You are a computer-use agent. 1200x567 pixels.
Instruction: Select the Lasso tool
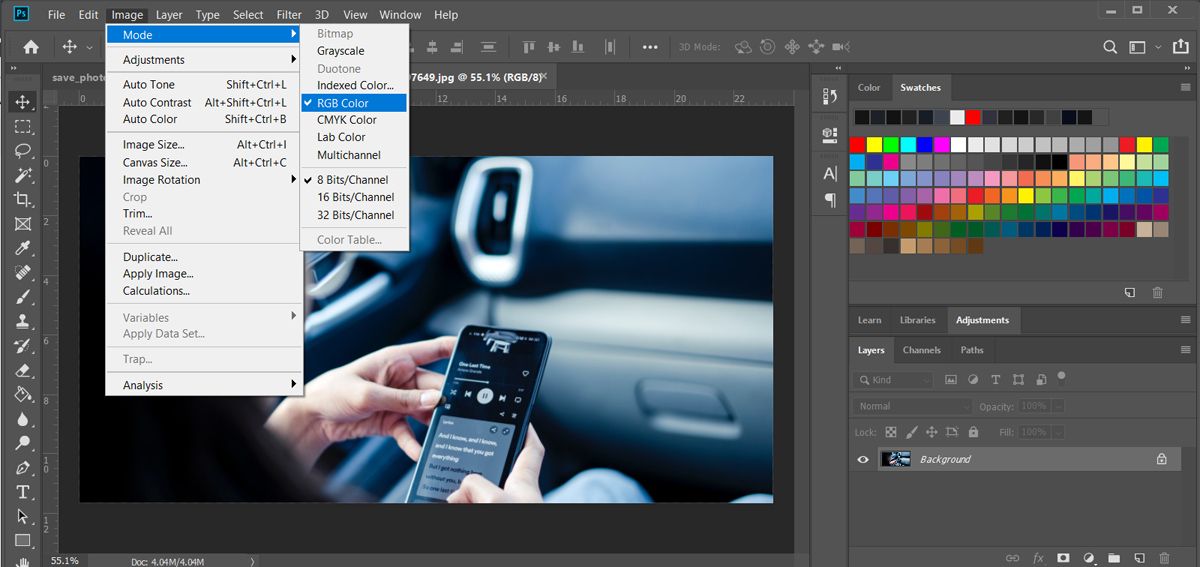coord(22,151)
